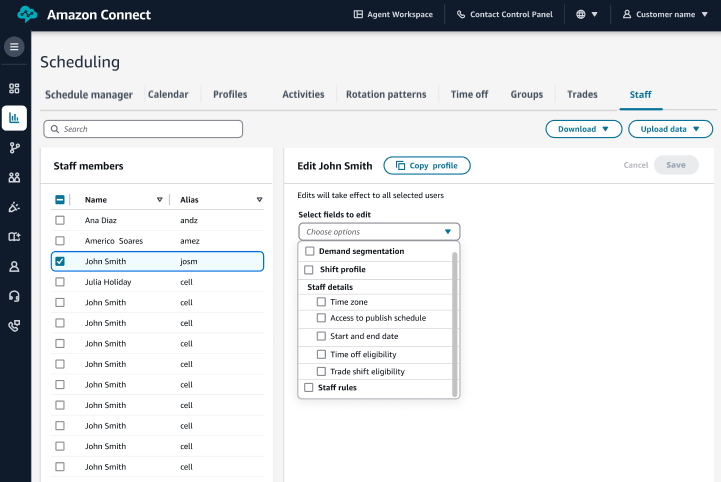Image resolution: width=721 pixels, height=482 pixels.
Task: Enable the Demand segmentation checkbox
Action: click(310, 251)
